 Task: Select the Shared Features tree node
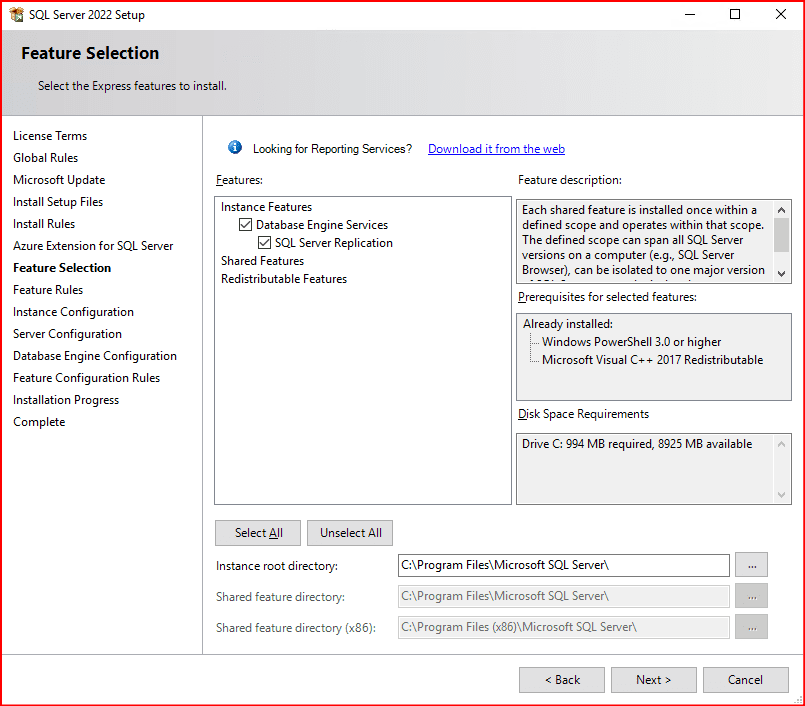(262, 261)
